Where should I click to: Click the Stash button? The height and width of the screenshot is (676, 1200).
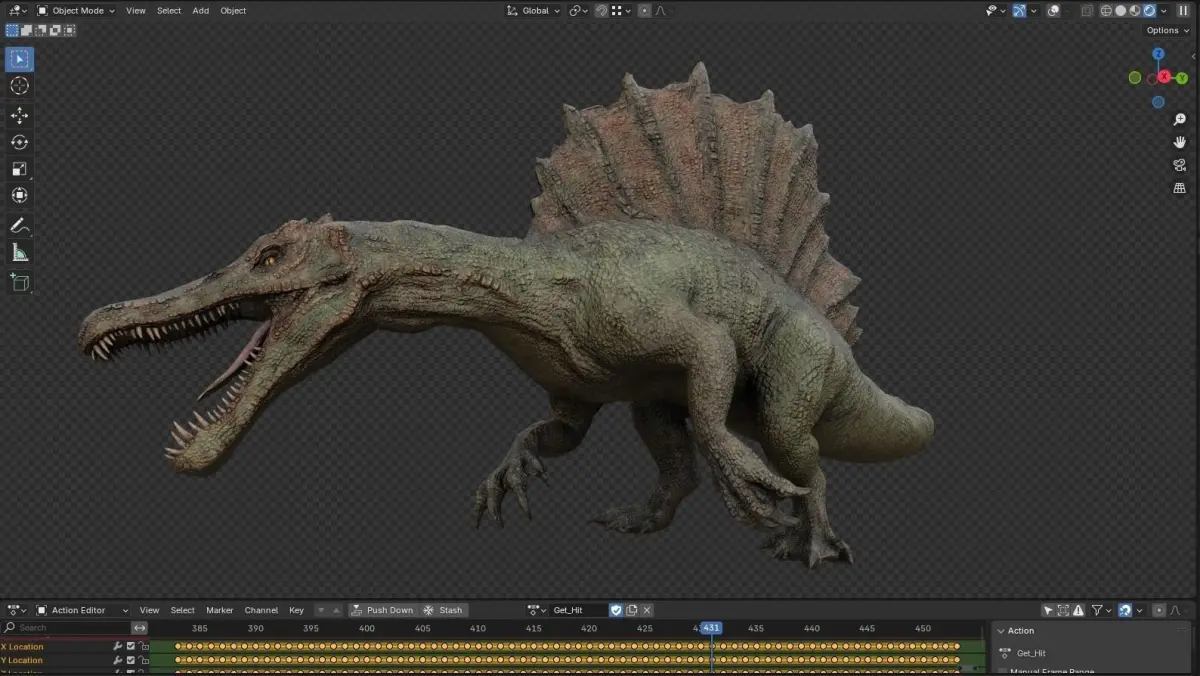[443, 610]
